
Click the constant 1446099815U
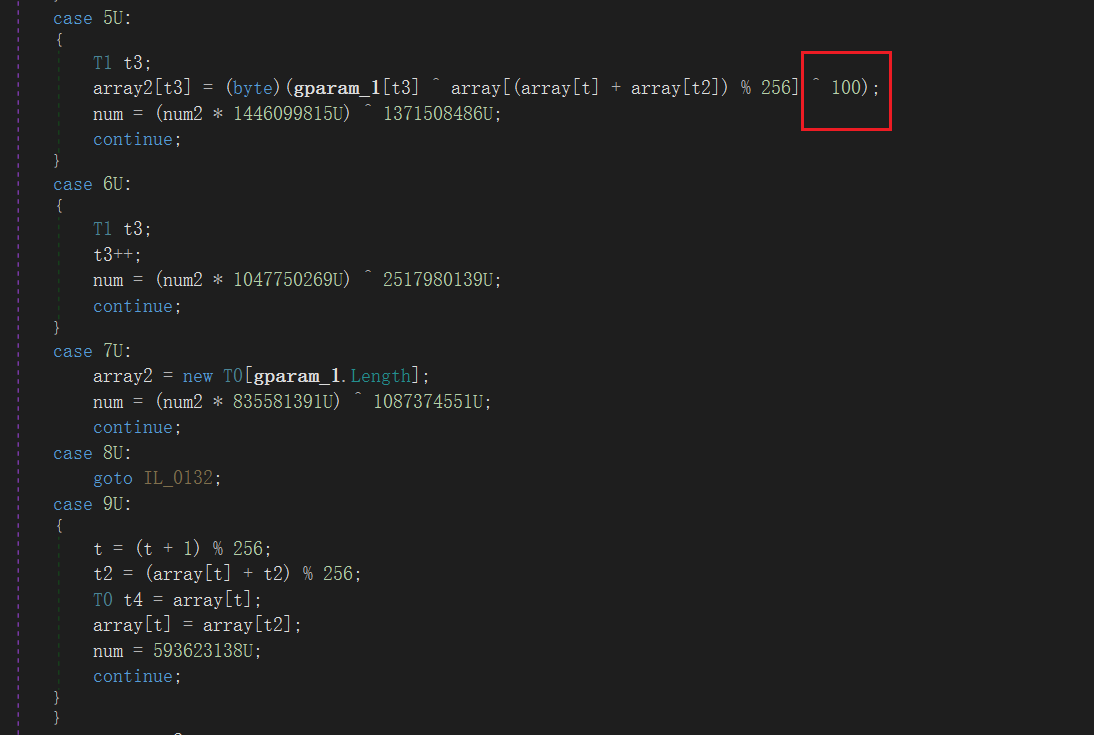291,114
